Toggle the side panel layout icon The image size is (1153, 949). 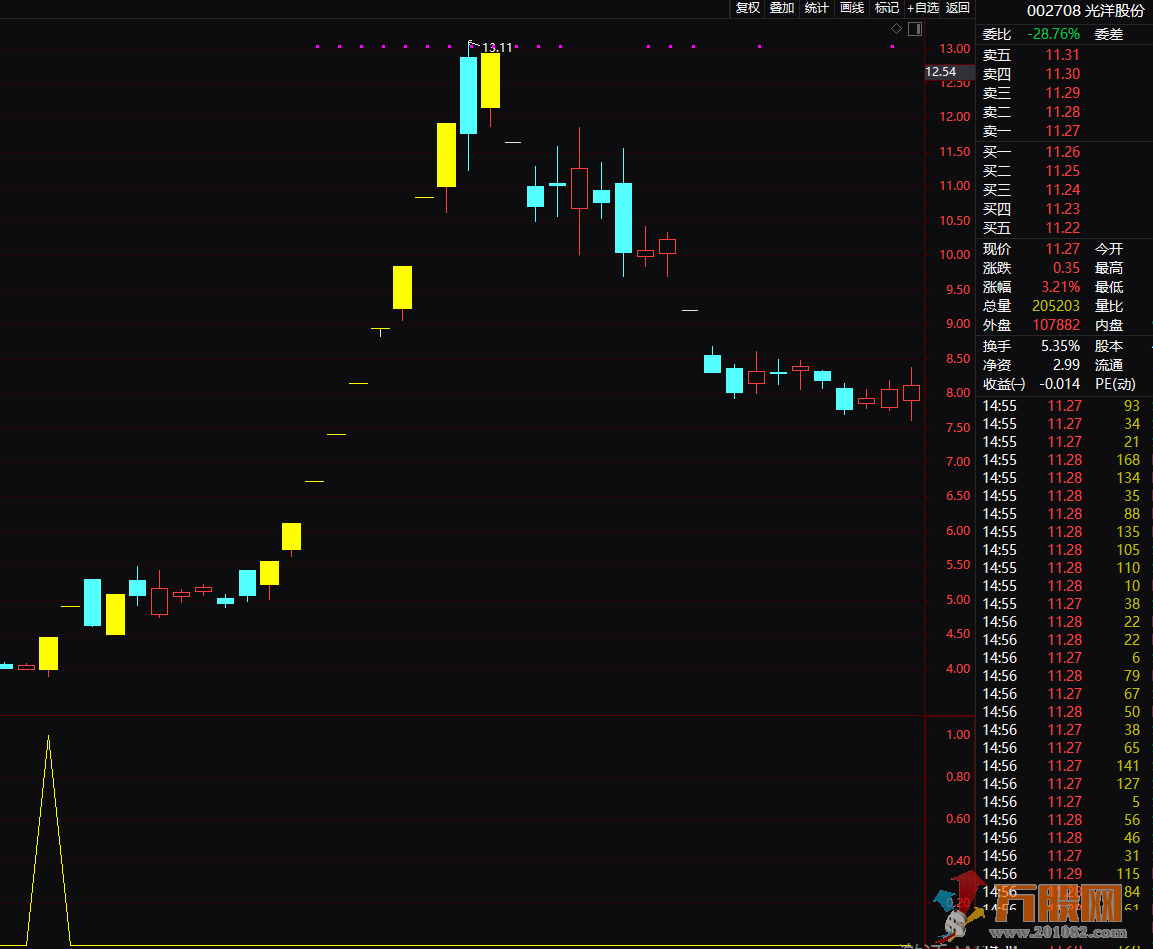tap(914, 29)
